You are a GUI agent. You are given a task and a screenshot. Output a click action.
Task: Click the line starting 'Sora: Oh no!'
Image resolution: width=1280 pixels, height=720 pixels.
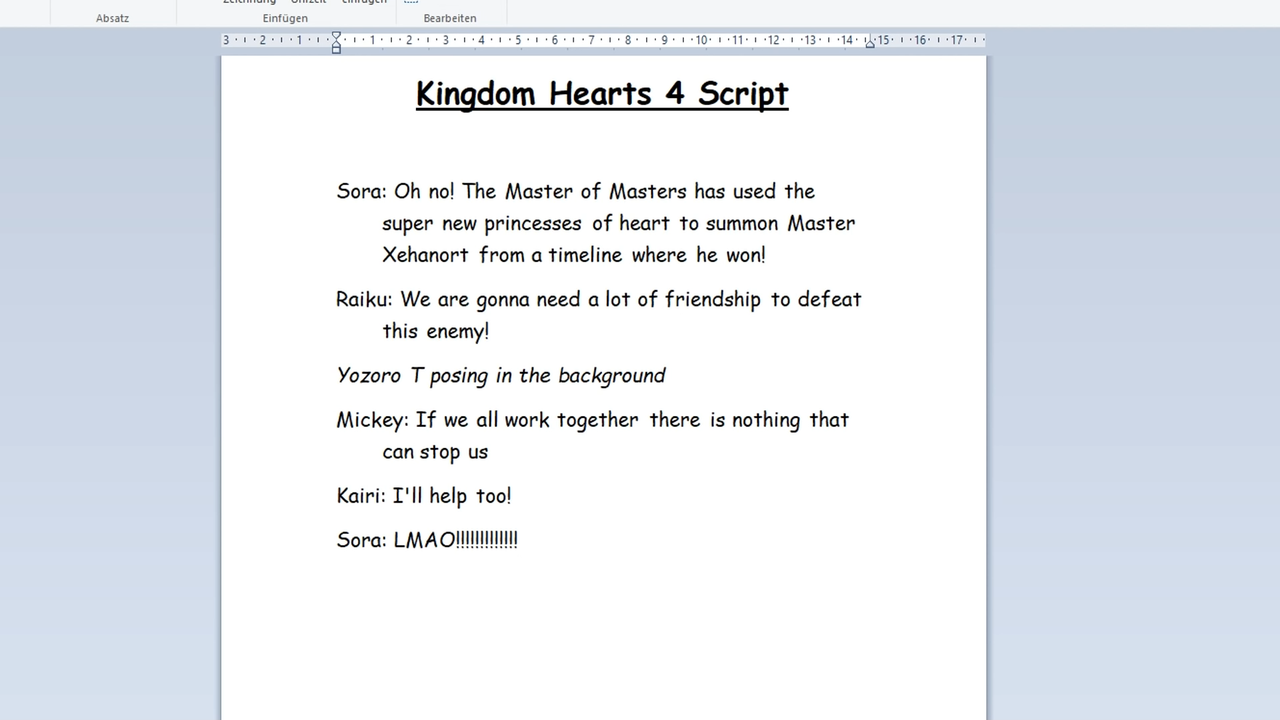[x=576, y=191]
